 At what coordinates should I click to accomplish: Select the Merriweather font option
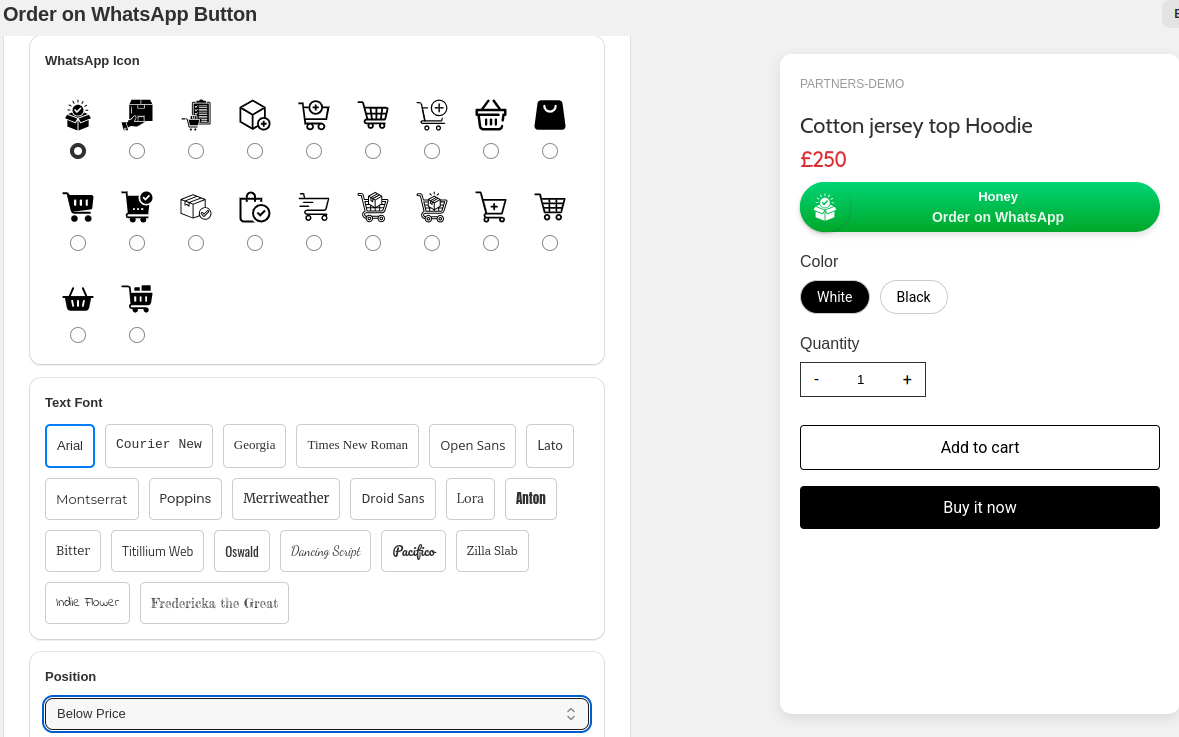(x=286, y=499)
